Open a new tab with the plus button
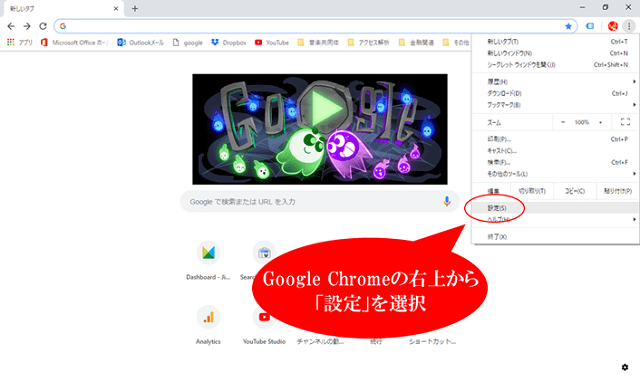The width and height of the screenshot is (640, 382). point(135,8)
